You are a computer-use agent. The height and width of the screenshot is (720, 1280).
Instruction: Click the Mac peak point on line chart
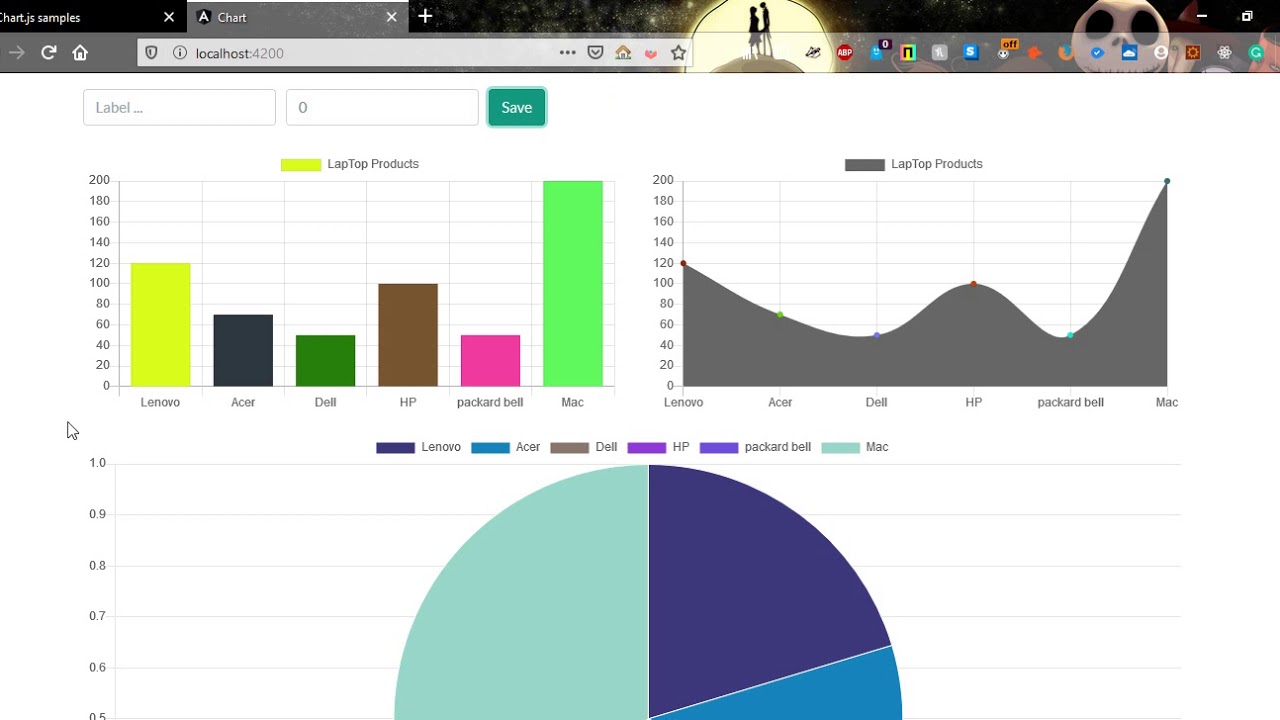(x=1167, y=181)
